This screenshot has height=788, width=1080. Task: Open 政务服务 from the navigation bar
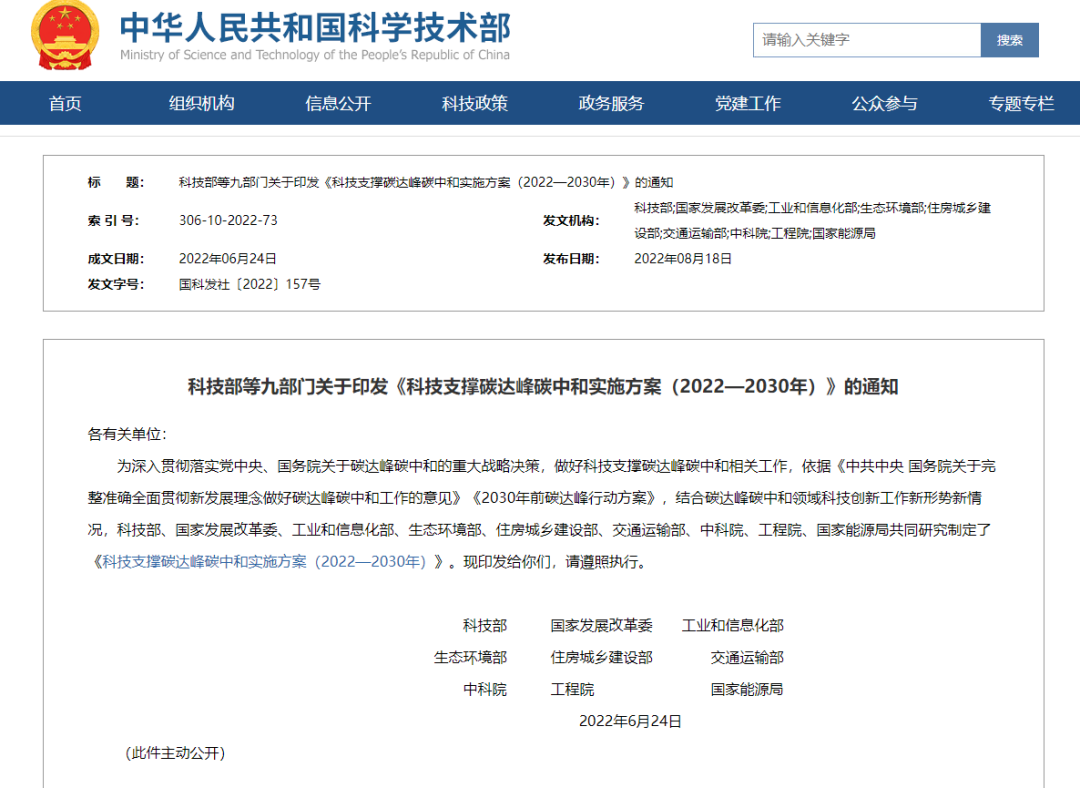[611, 103]
